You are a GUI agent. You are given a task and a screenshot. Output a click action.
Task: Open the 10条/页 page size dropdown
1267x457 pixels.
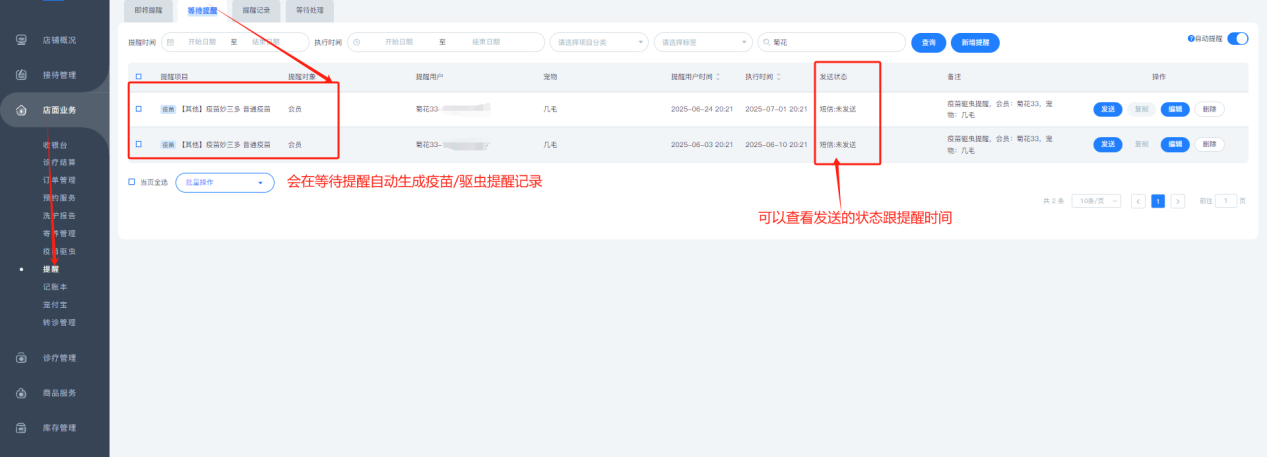pos(1096,201)
